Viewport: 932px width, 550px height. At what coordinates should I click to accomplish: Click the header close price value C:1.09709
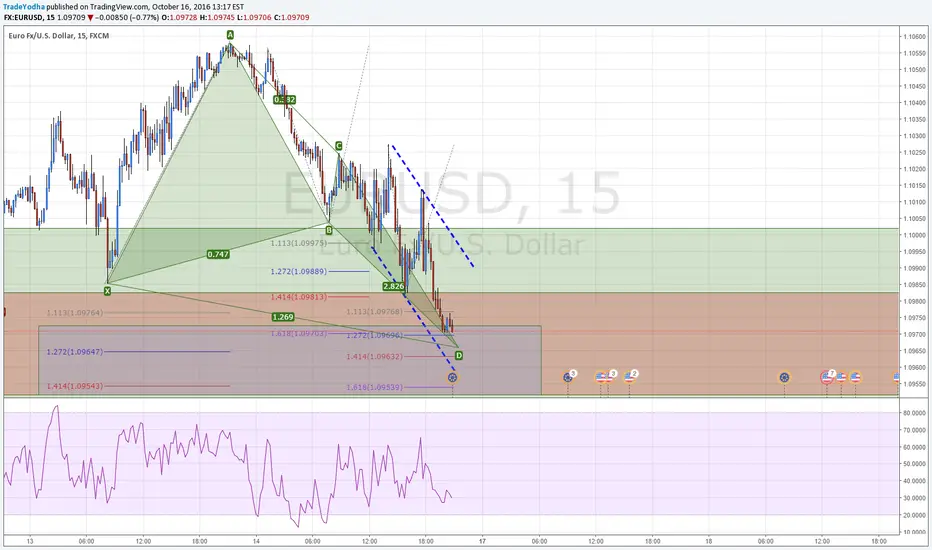tap(291, 18)
